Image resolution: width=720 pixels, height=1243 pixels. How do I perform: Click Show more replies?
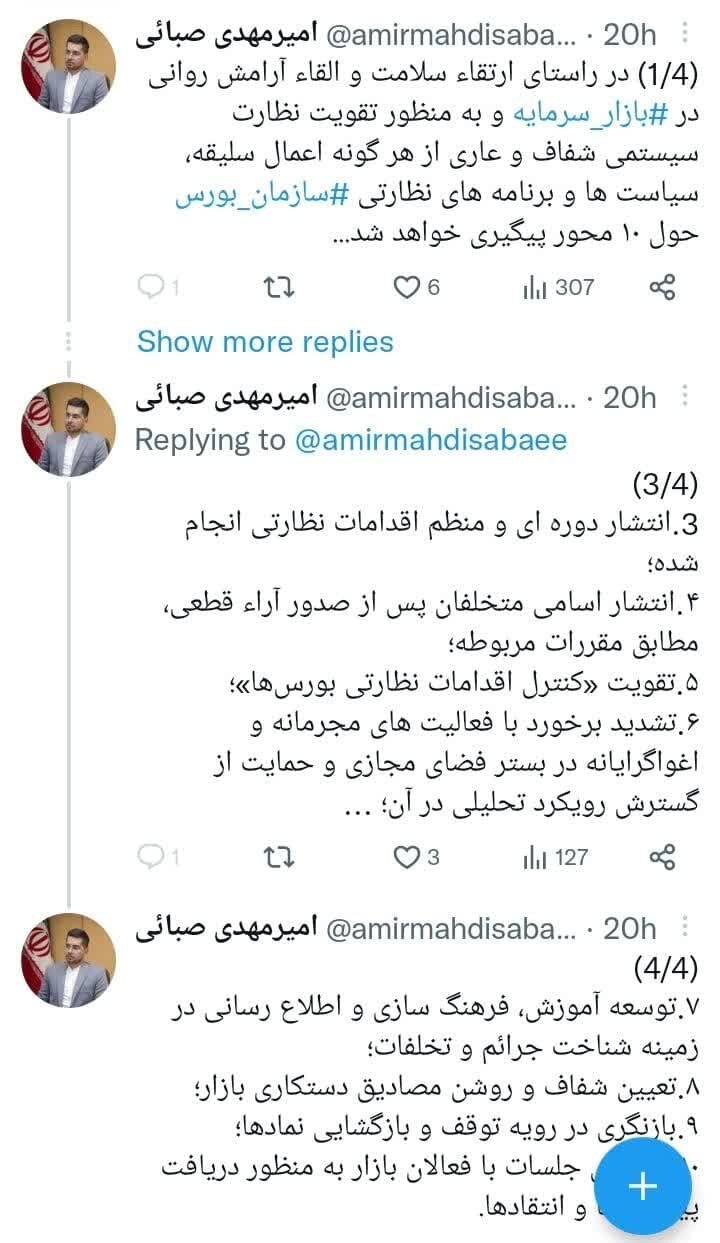click(x=265, y=342)
